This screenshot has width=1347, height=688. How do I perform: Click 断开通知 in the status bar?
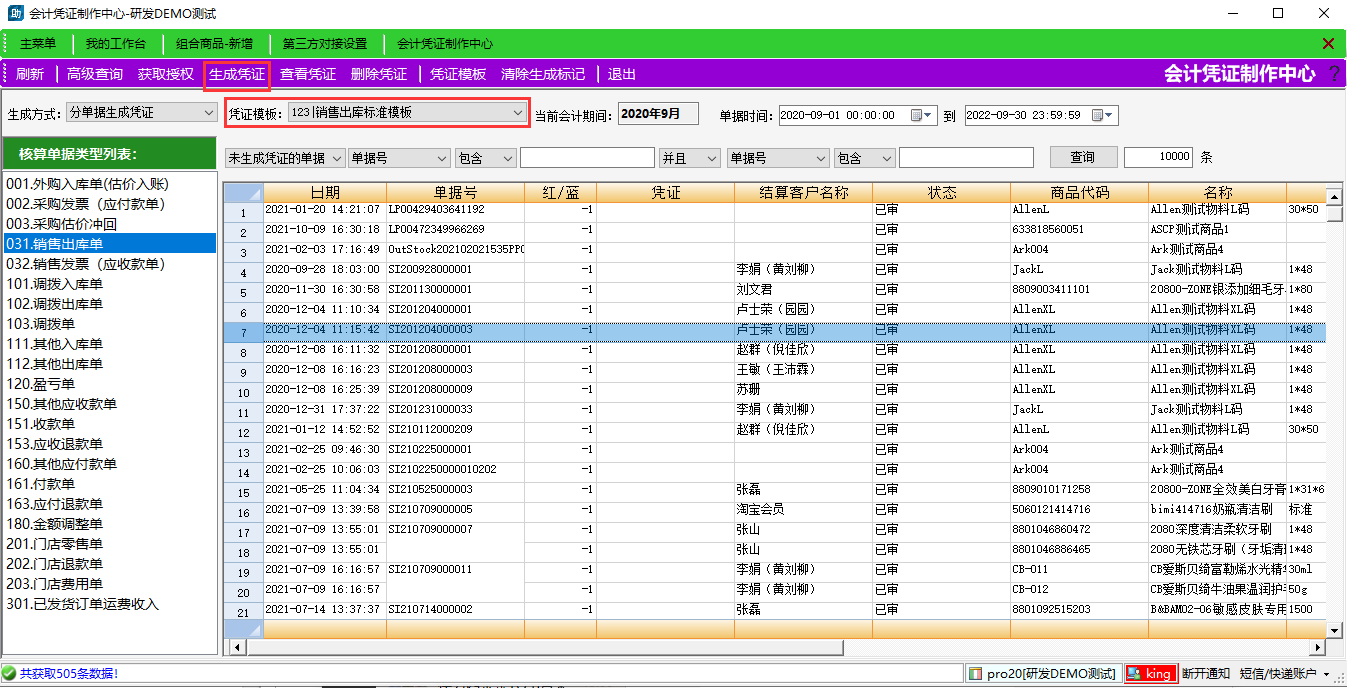[1205, 674]
